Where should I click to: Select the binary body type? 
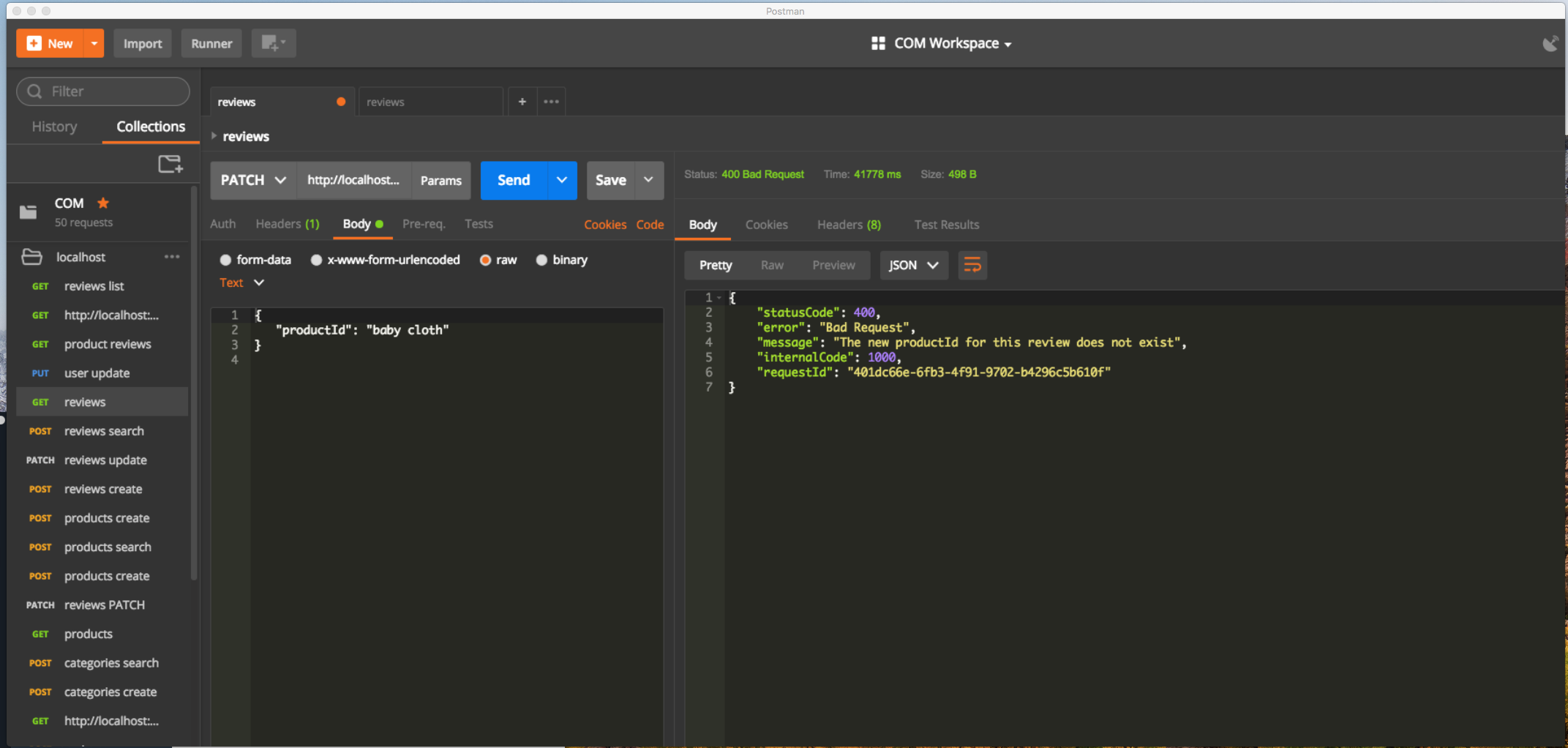[542, 260]
